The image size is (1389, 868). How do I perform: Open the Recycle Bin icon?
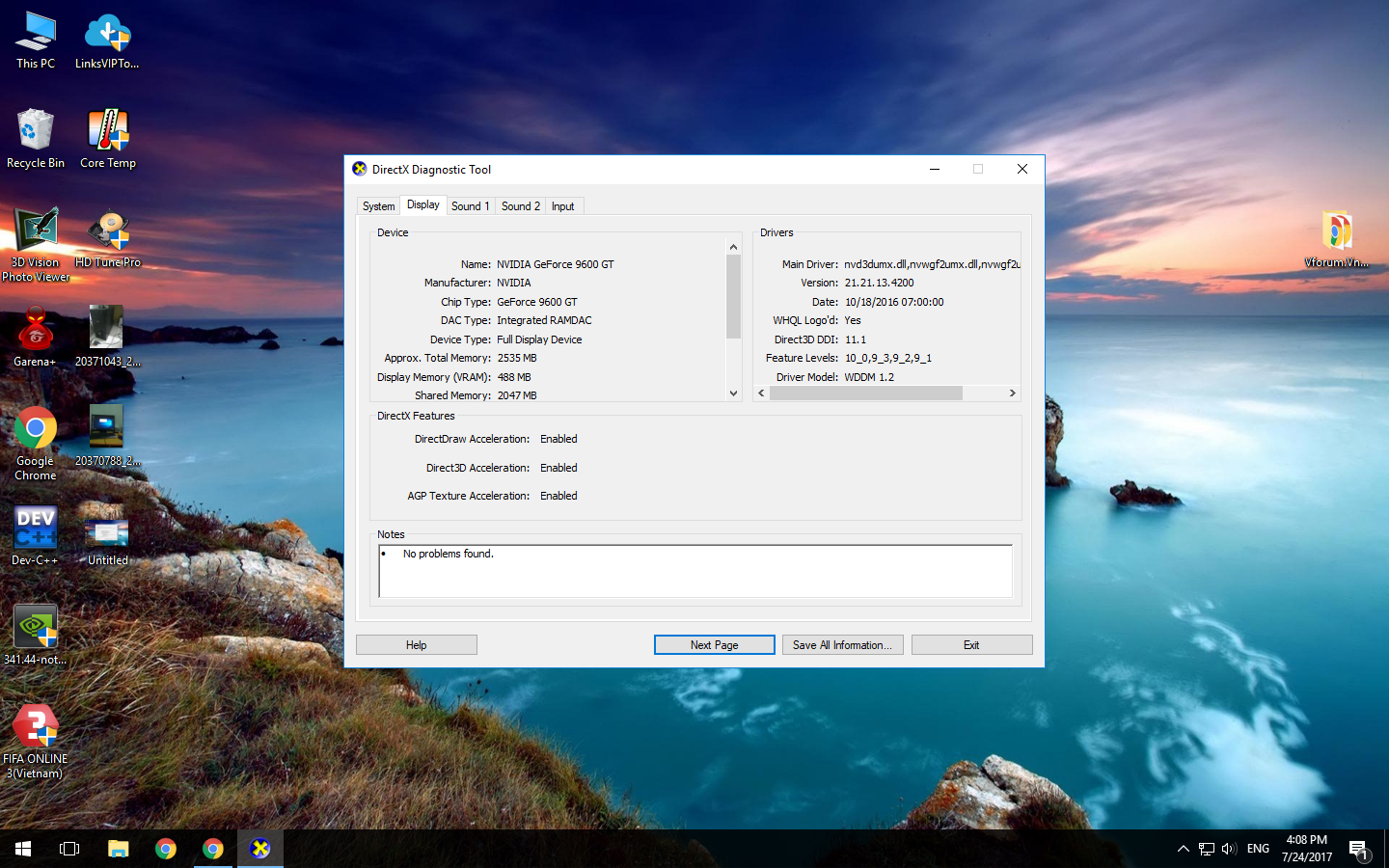[x=36, y=133]
